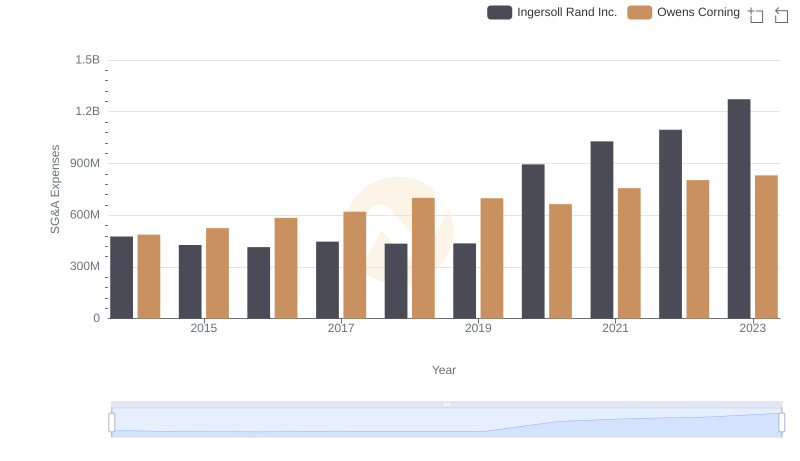Click the 2014 Owens Corning bar
This screenshot has width=800, height=461.
click(x=149, y=276)
